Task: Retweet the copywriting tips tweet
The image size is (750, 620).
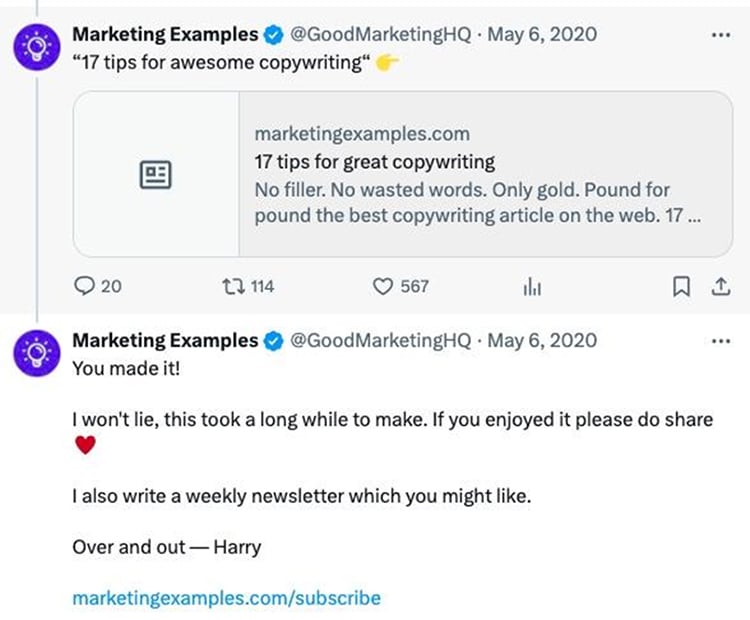Action: pos(231,287)
